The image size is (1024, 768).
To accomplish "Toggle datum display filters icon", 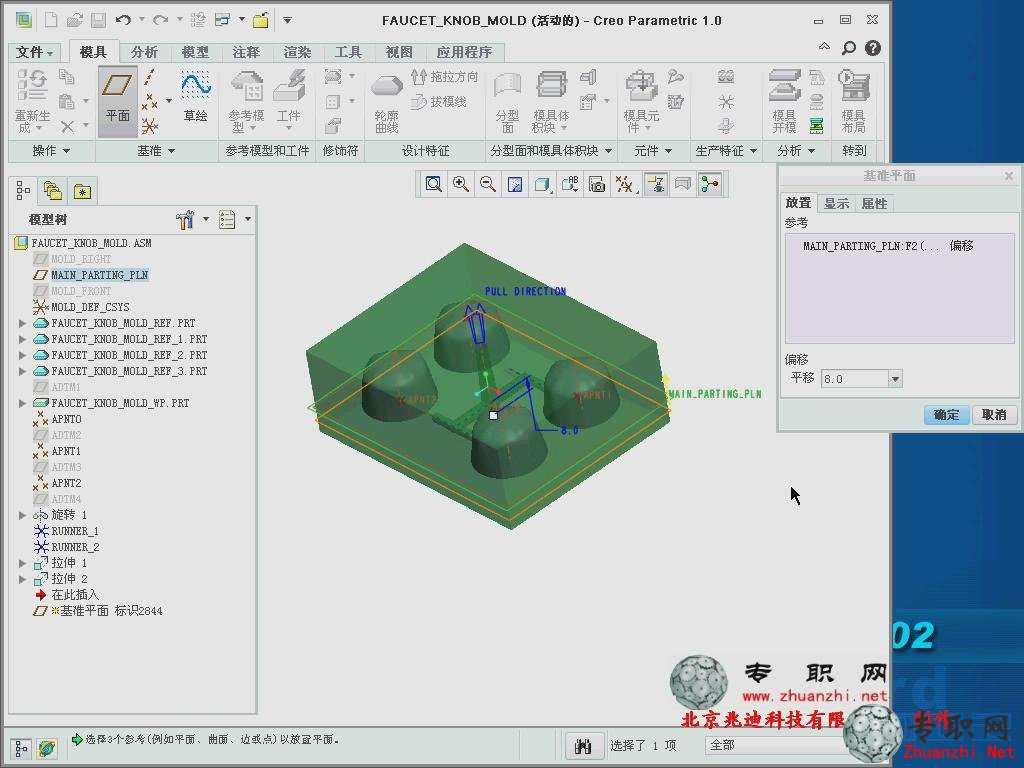I will click(624, 184).
